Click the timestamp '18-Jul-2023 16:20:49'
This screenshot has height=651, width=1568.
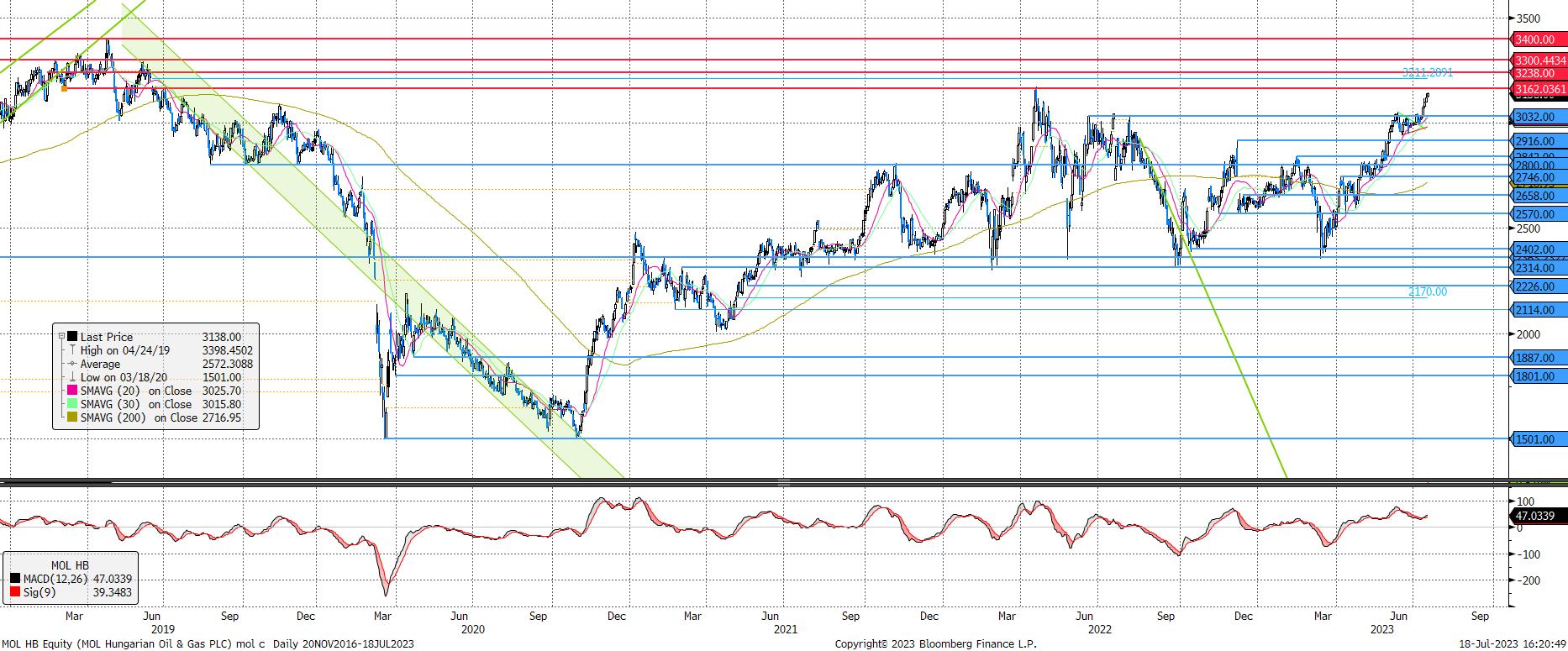pyautogui.click(x=1512, y=643)
